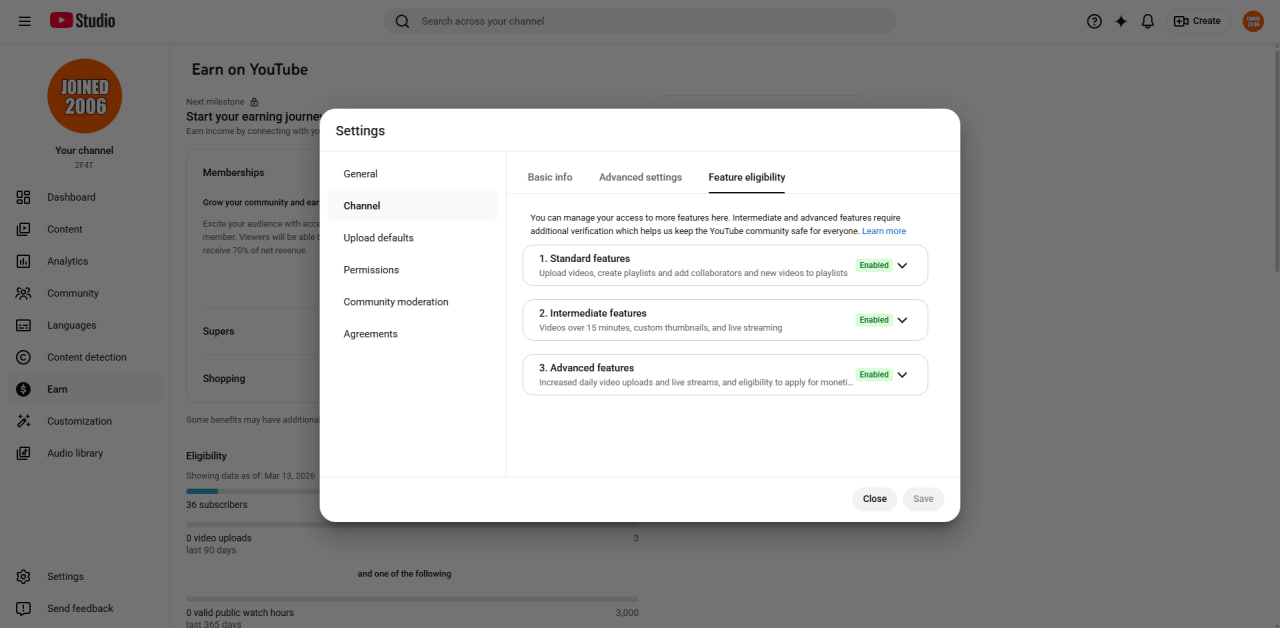Screen dimensions: 1280x628
Task: Open Agreements settings section
Action: (x=412, y=334)
